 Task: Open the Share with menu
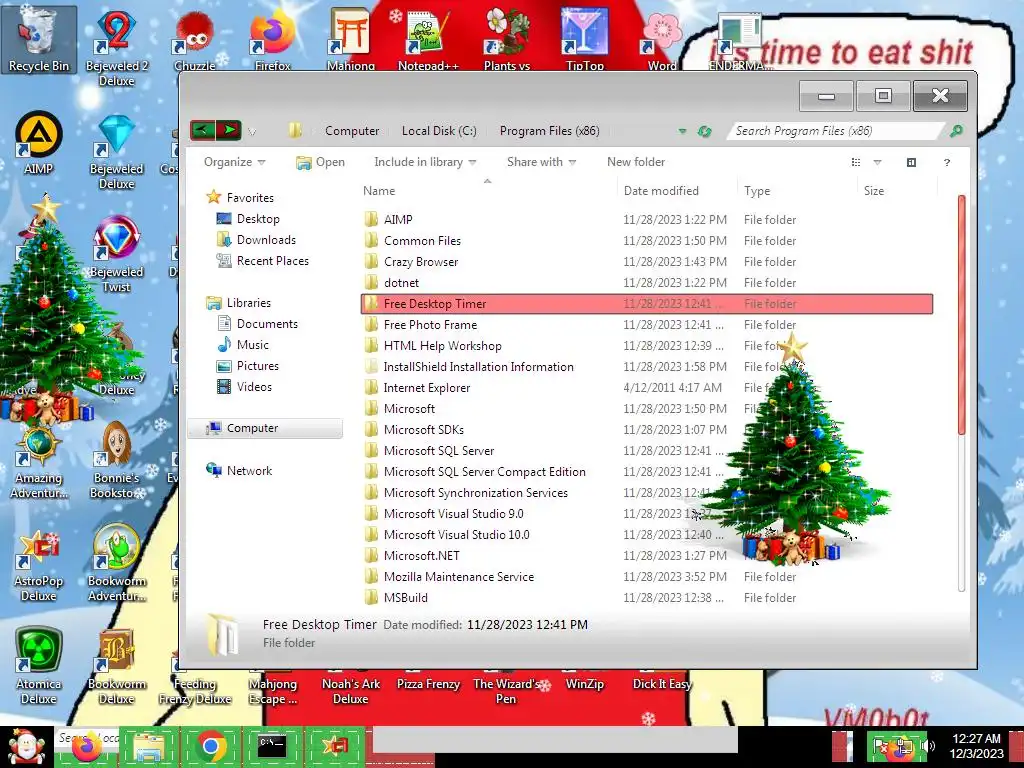(x=541, y=162)
